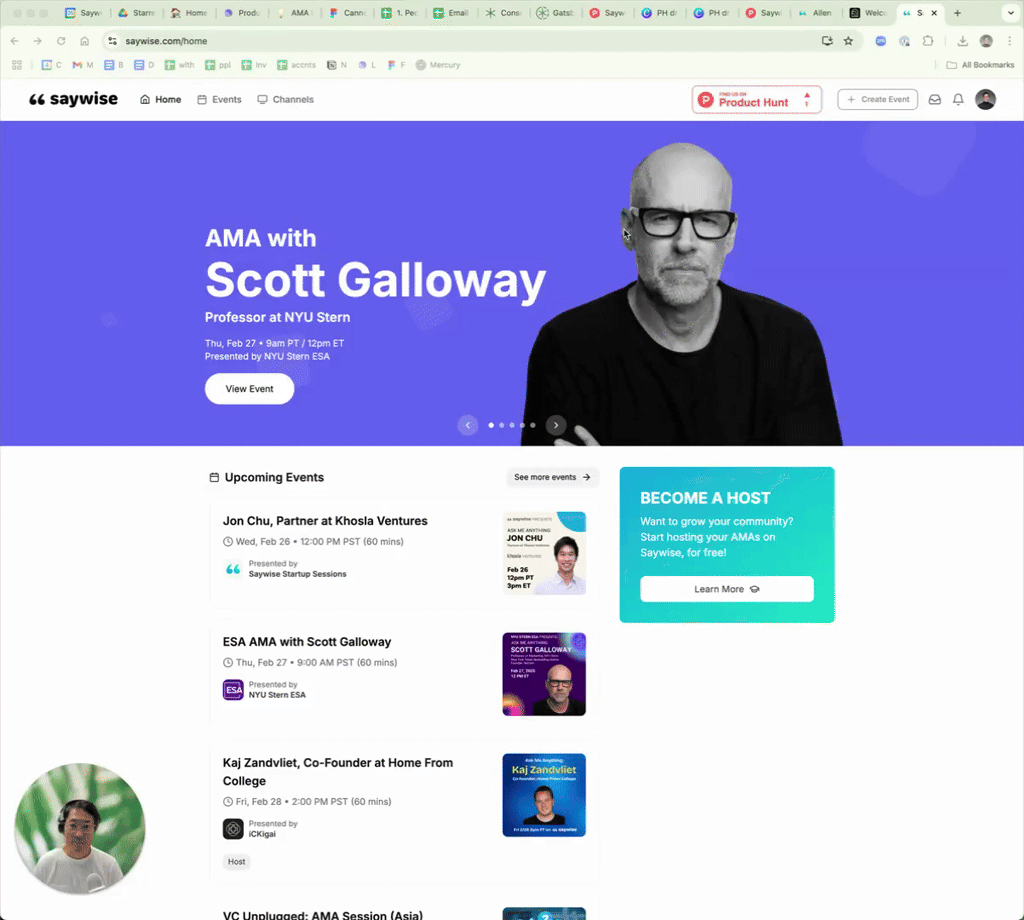Go to previous carousel slide arrow
This screenshot has height=920, width=1024.
coord(468,425)
